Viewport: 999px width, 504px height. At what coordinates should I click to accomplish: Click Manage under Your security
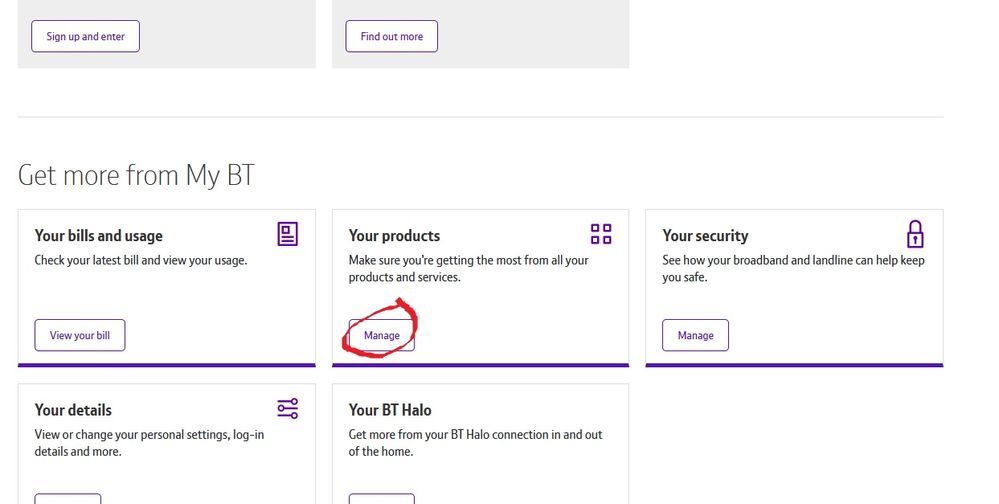[695, 335]
